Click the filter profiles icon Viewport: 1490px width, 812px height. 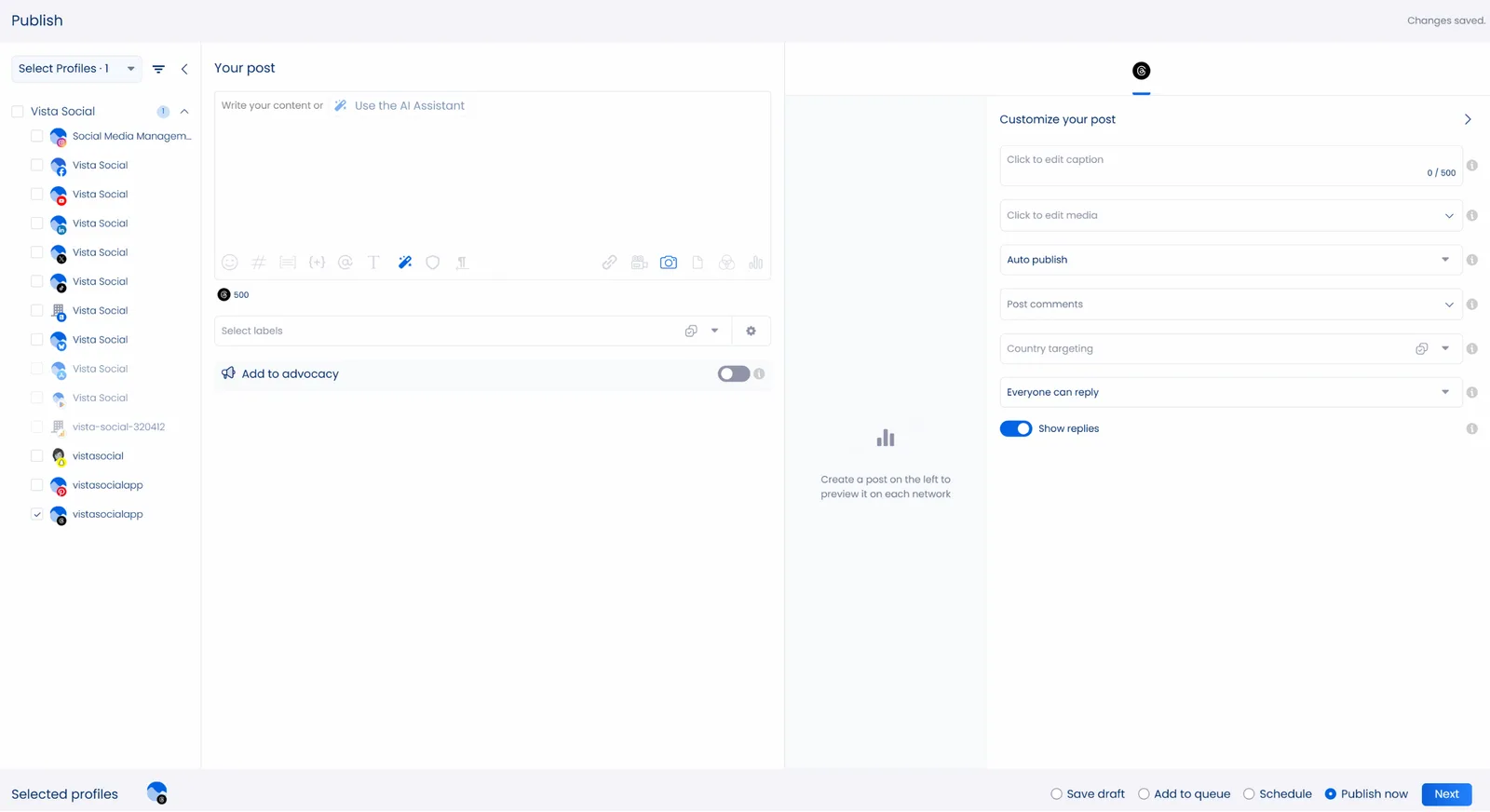tap(158, 69)
